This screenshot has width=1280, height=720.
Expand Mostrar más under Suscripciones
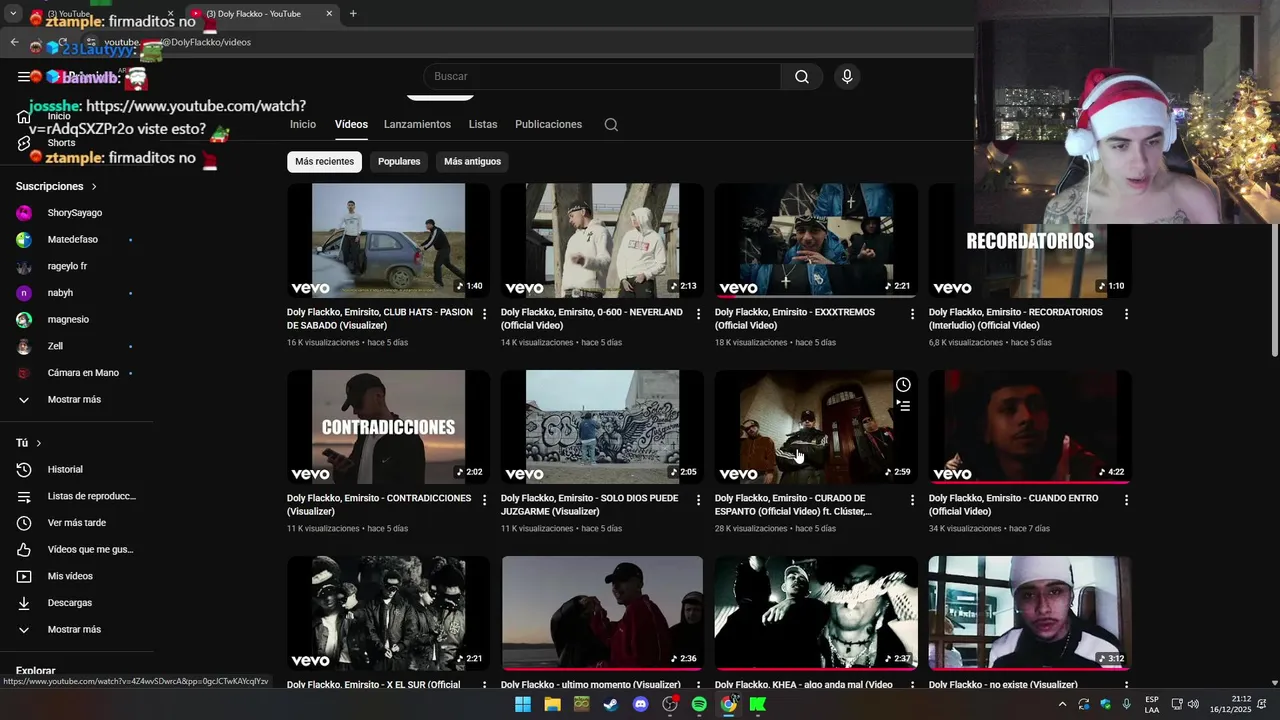(x=76, y=400)
